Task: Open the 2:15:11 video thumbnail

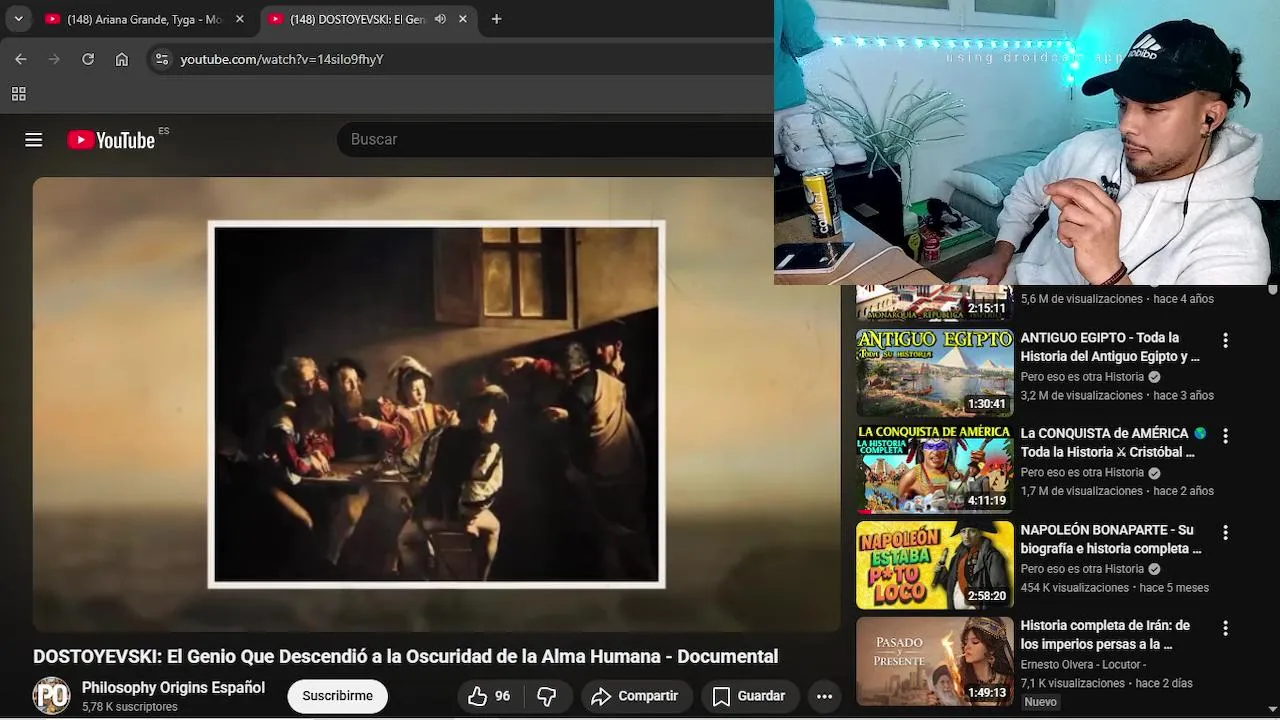Action: point(935,302)
